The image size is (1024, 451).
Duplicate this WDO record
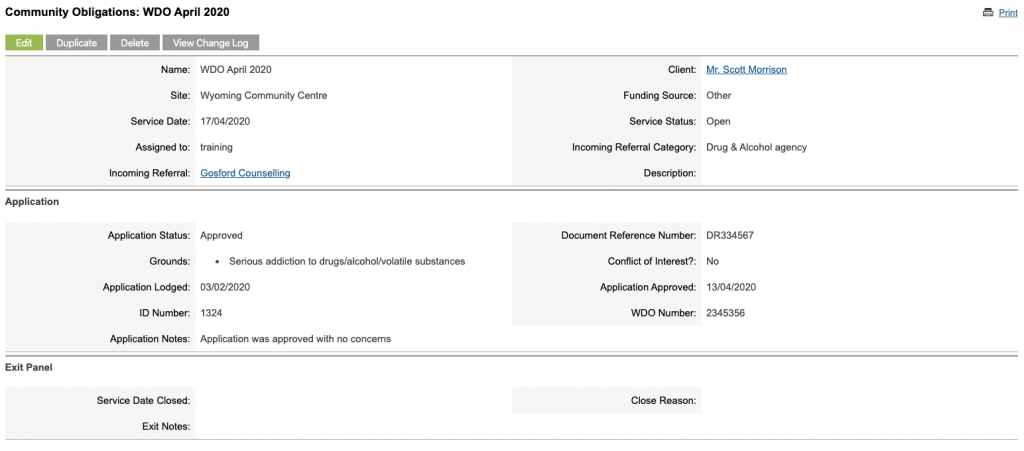click(x=76, y=43)
